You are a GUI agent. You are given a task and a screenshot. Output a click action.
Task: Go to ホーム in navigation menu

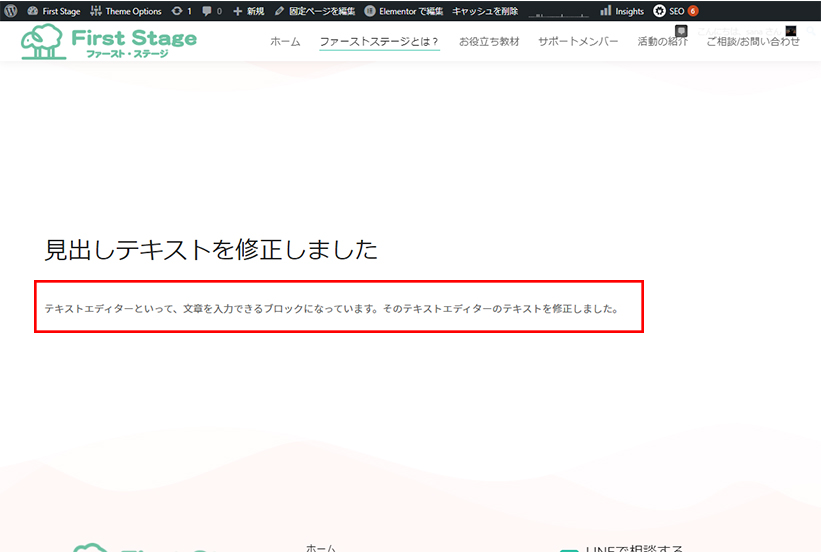285,42
